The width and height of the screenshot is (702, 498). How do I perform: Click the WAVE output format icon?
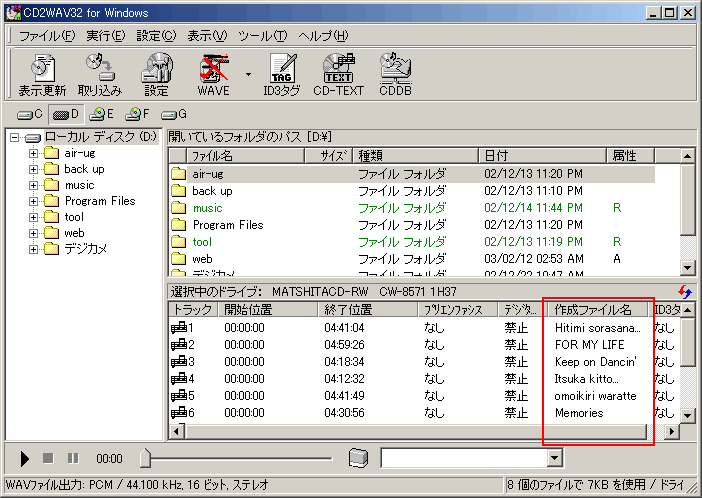213,74
